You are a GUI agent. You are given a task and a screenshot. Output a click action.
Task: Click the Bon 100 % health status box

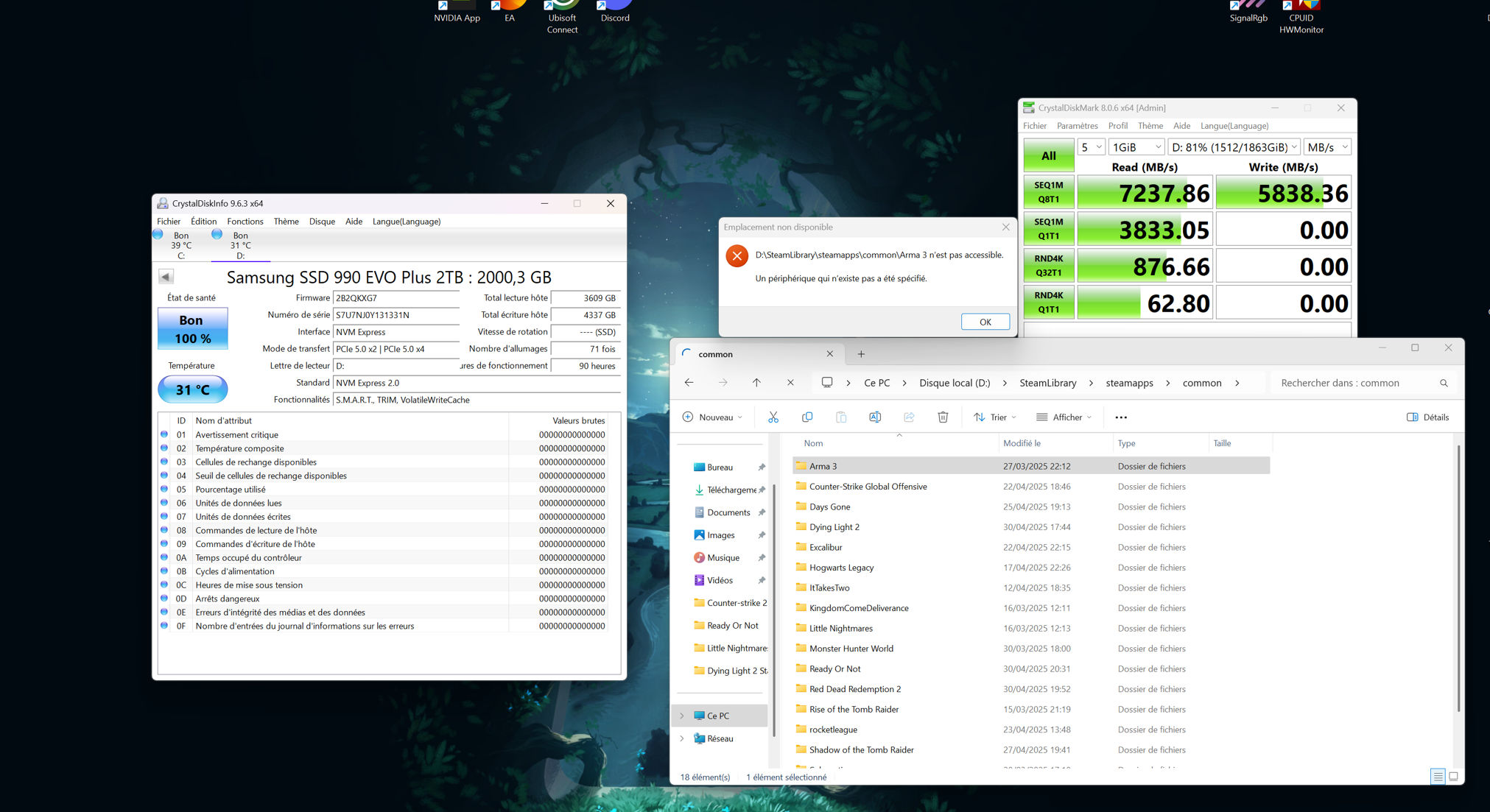click(x=192, y=329)
